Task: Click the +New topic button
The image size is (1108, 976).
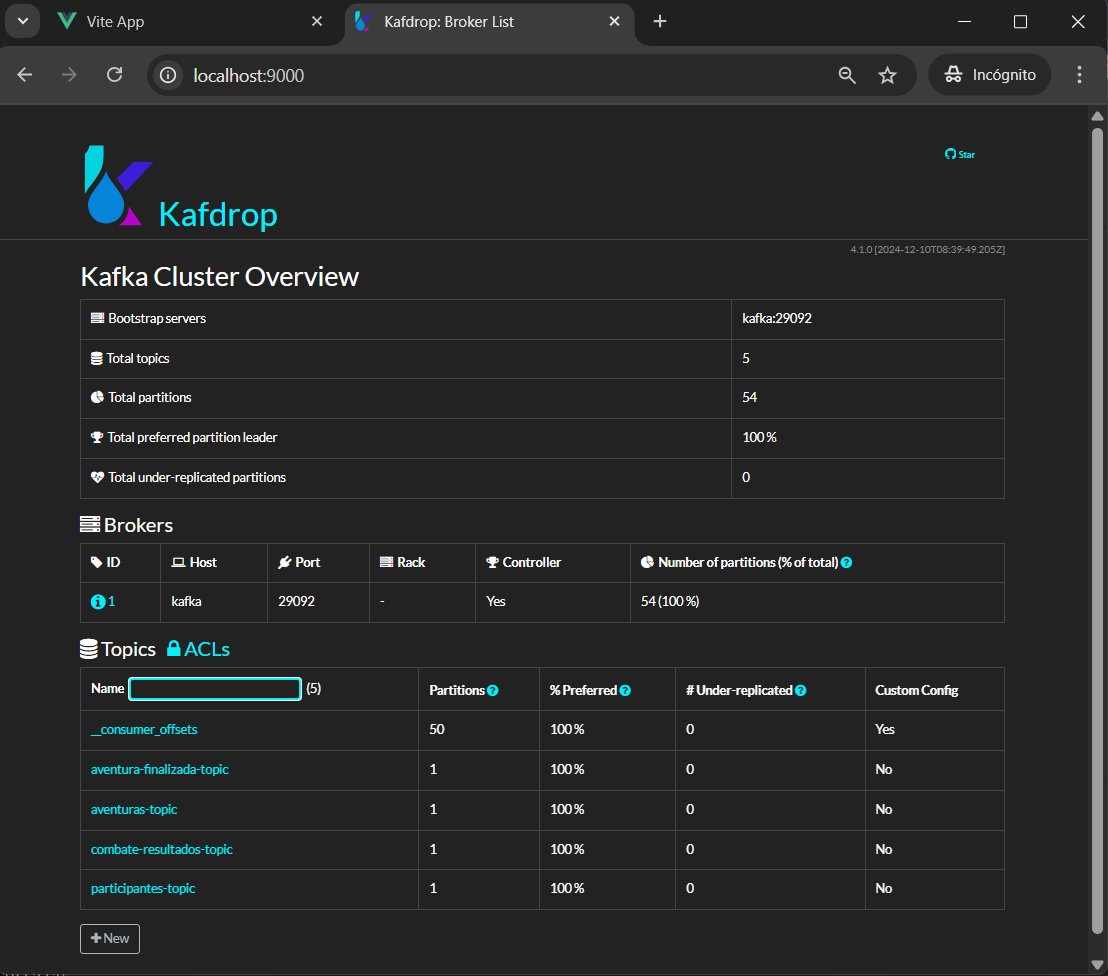Action: click(109, 938)
